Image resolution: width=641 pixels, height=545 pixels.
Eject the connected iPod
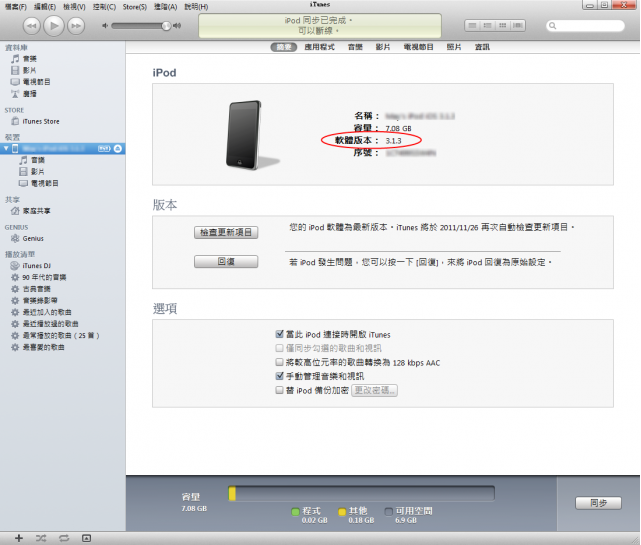[x=118, y=148]
